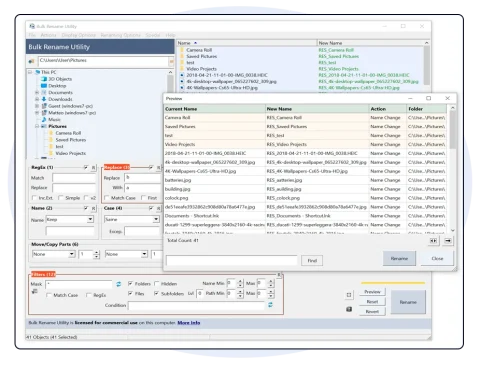Click the Downloads arrow icon in folder tree

pyautogui.click(x=44, y=99)
